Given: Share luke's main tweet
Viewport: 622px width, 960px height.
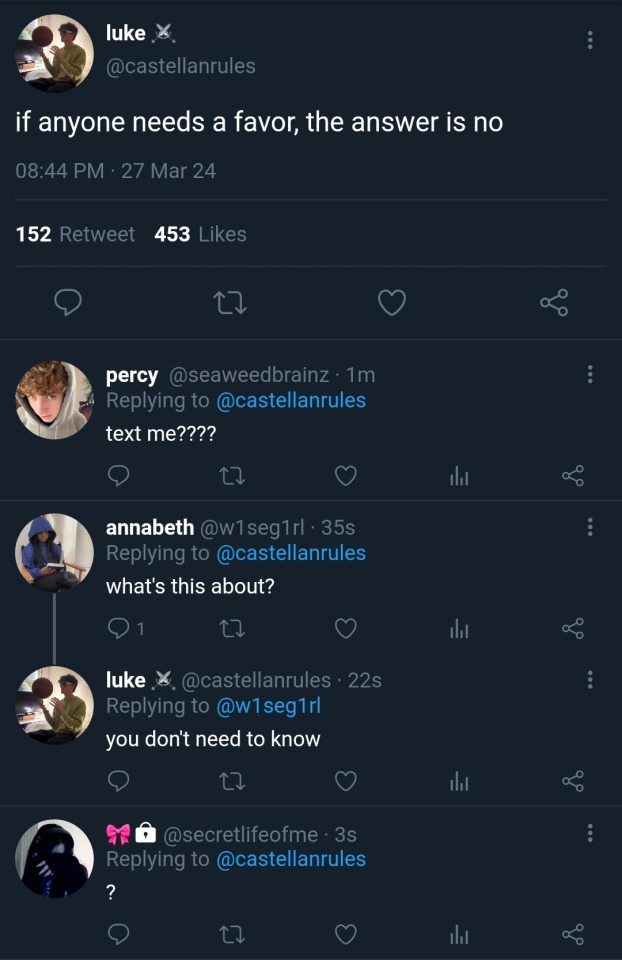Looking at the screenshot, I should (x=554, y=302).
